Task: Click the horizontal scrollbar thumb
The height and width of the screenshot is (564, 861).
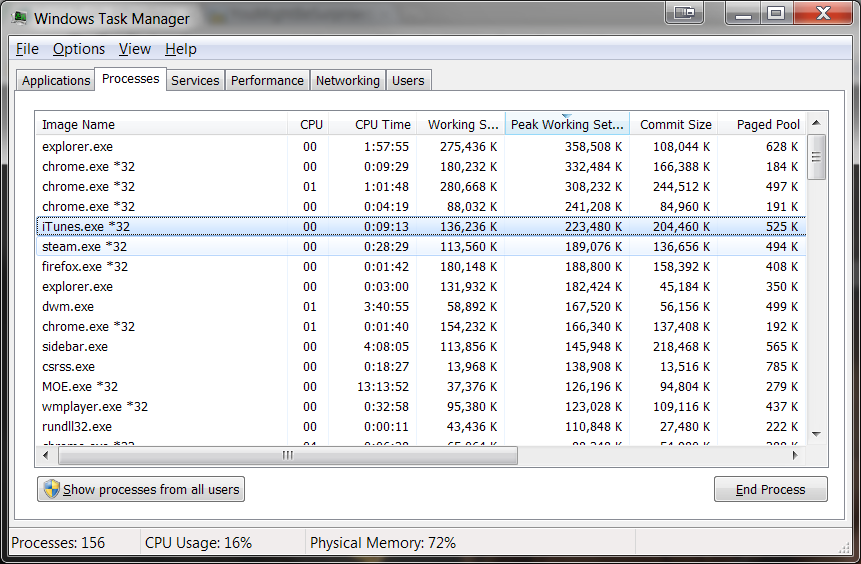Action: point(288,455)
